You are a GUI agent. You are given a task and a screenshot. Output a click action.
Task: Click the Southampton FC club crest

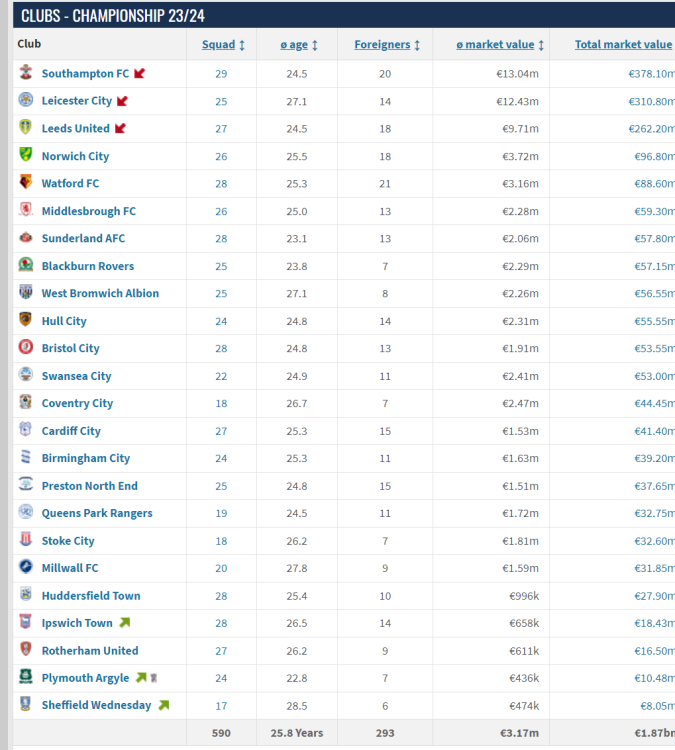[26, 73]
